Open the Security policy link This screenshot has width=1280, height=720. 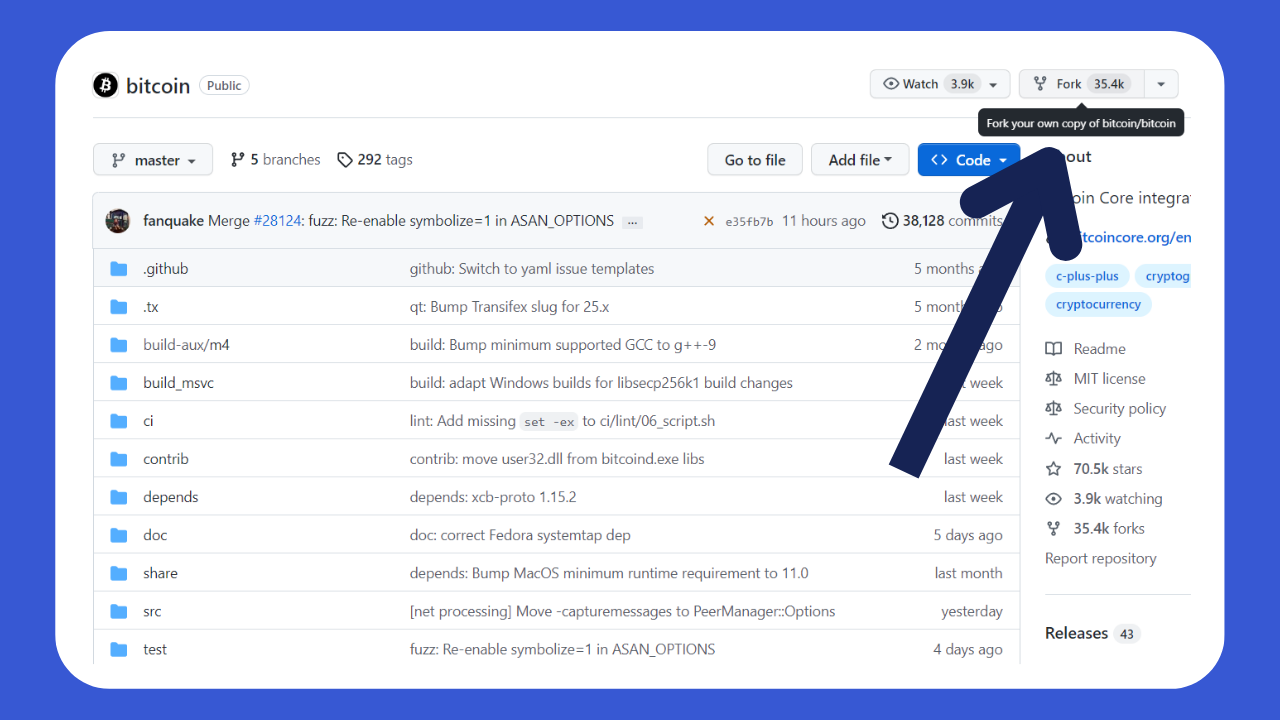(x=1120, y=409)
